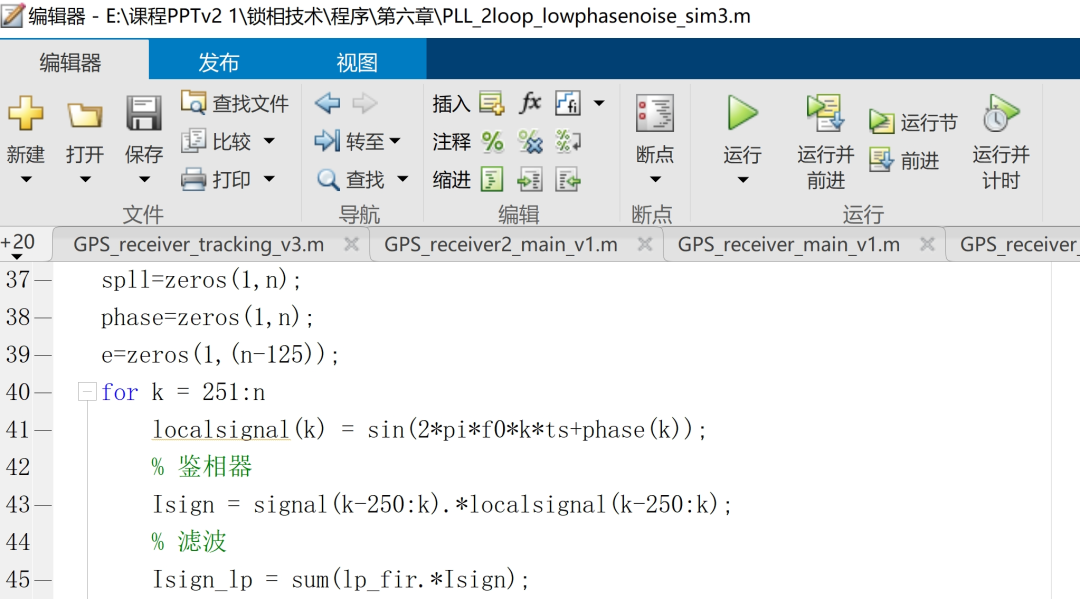
Task: Click the Run Section icon
Action: coord(881,122)
